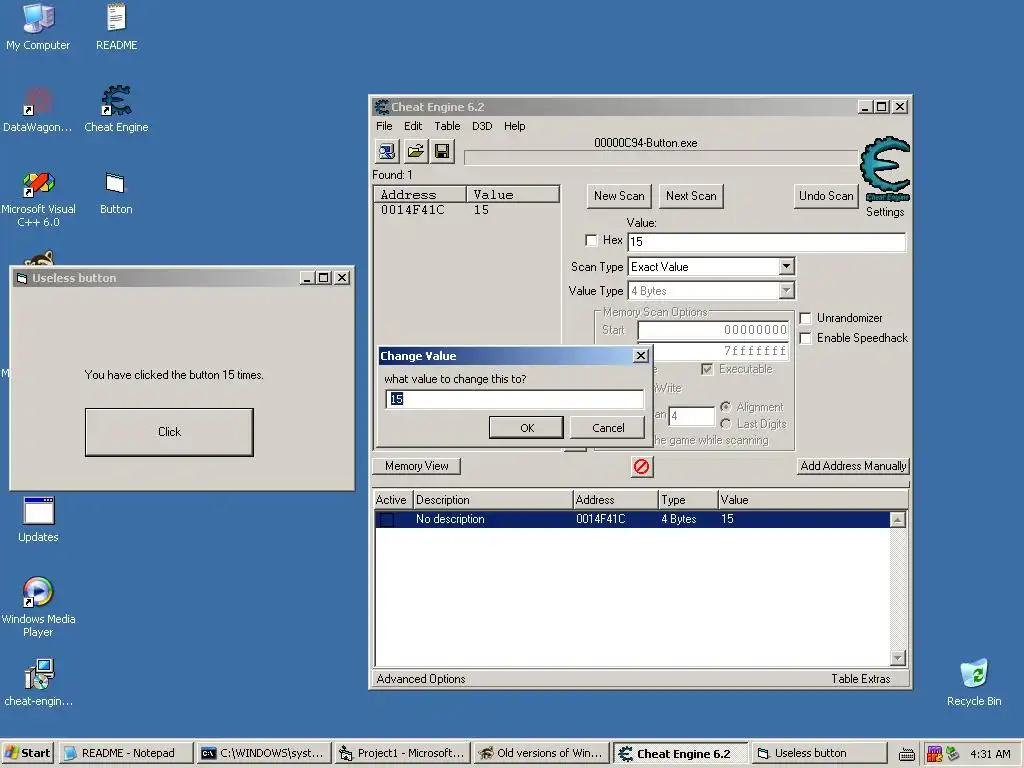Select the Last Digits radio button
Image resolution: width=1024 pixels, height=768 pixels.
(726, 424)
